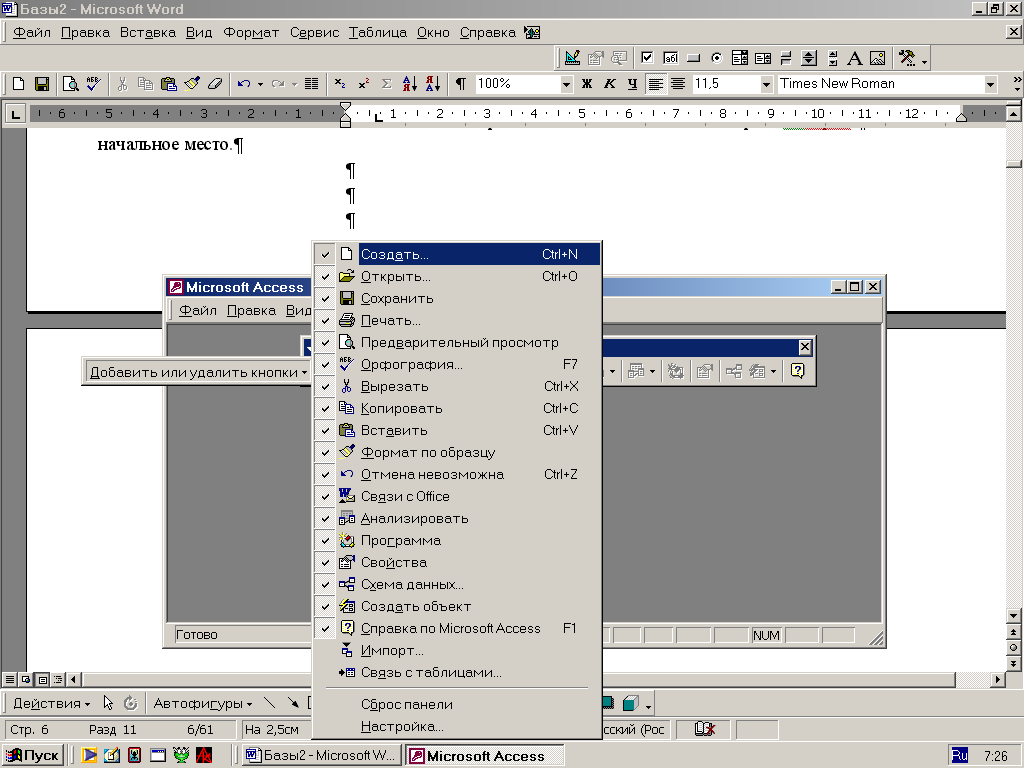Enable Связь с таблицами... entry
This screenshot has height=768, width=1024.
pyautogui.click(x=457, y=673)
